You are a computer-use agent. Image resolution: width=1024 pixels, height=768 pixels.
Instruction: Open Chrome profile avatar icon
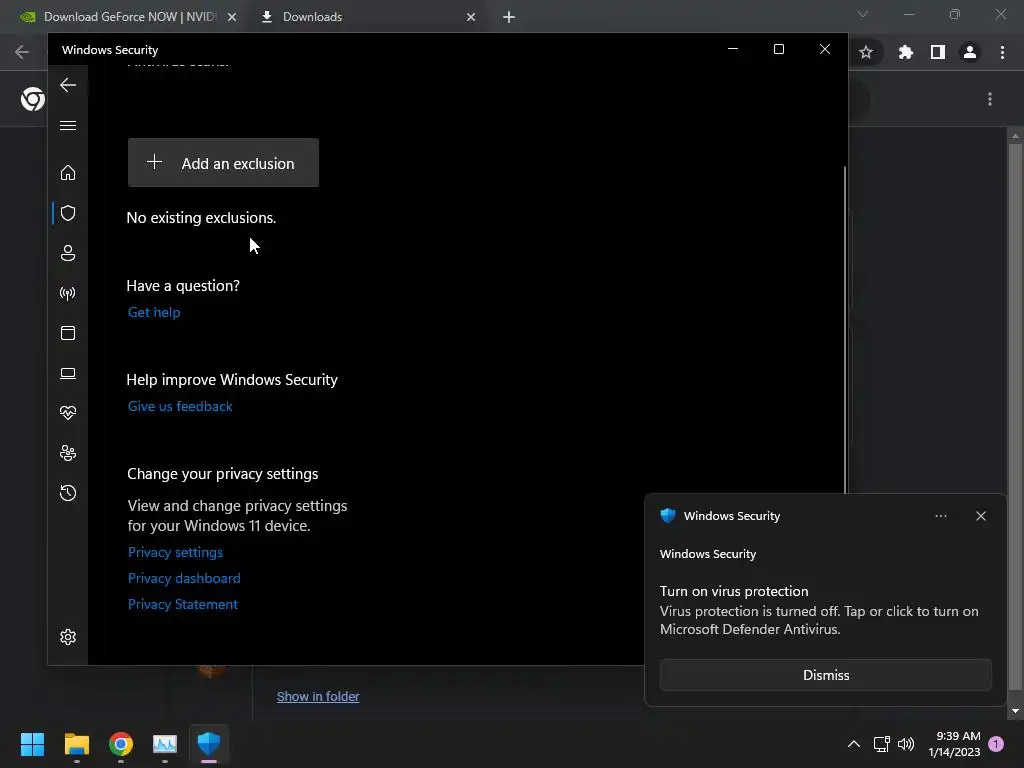[970, 52]
